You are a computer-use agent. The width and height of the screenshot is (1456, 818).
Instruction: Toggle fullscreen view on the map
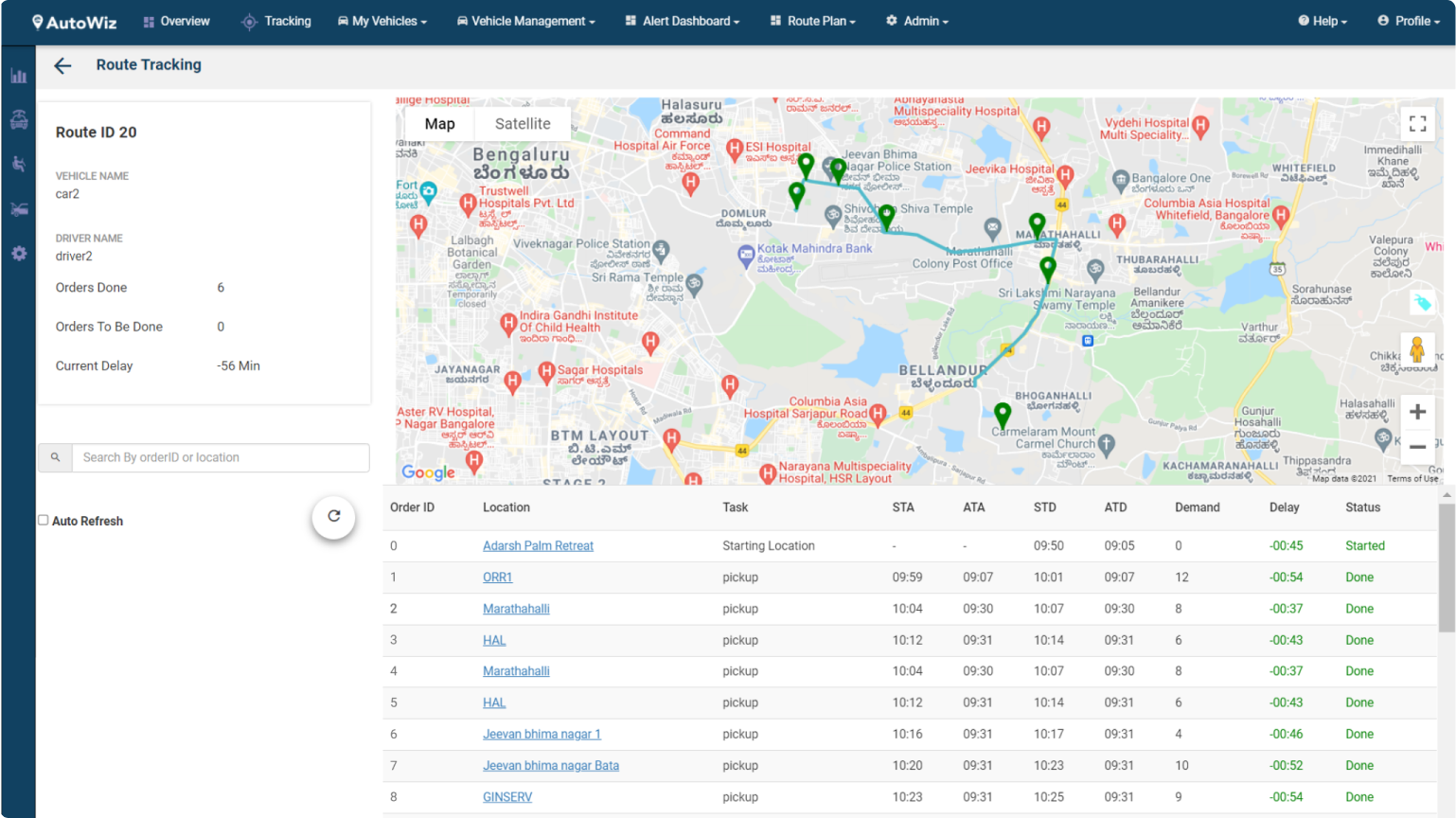[1417, 124]
